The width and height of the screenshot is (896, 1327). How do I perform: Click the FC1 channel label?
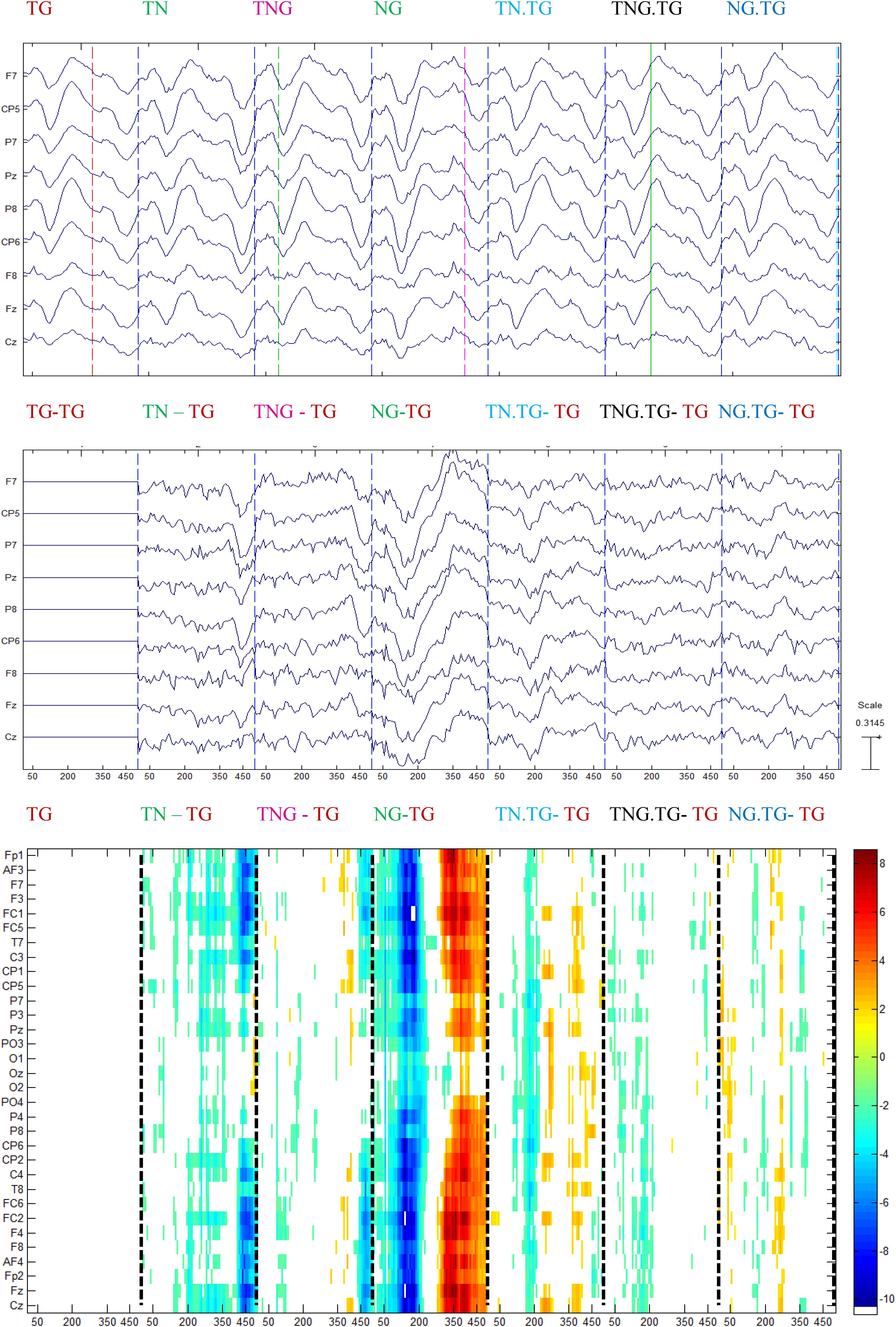(13, 914)
